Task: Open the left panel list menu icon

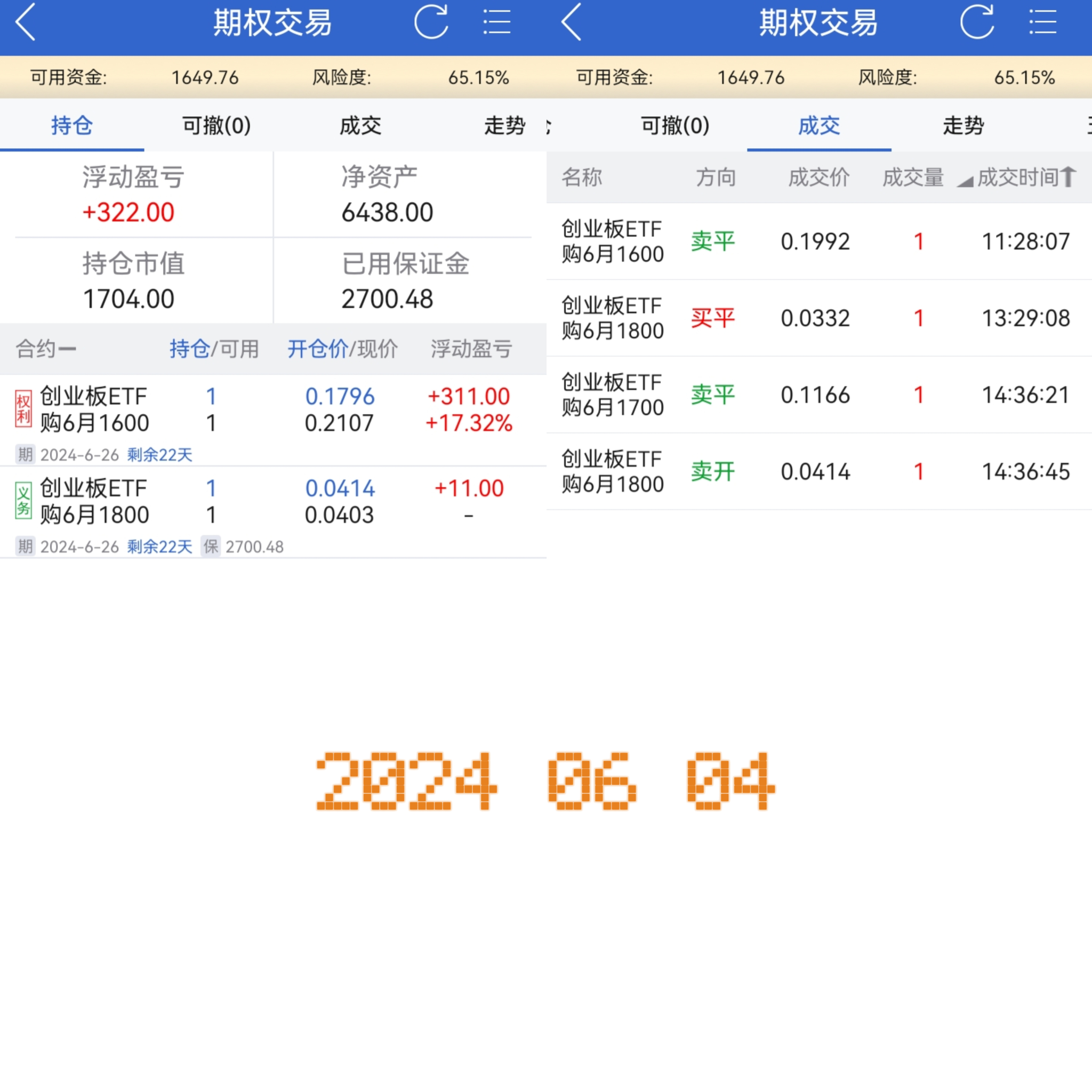Action: pos(497,22)
